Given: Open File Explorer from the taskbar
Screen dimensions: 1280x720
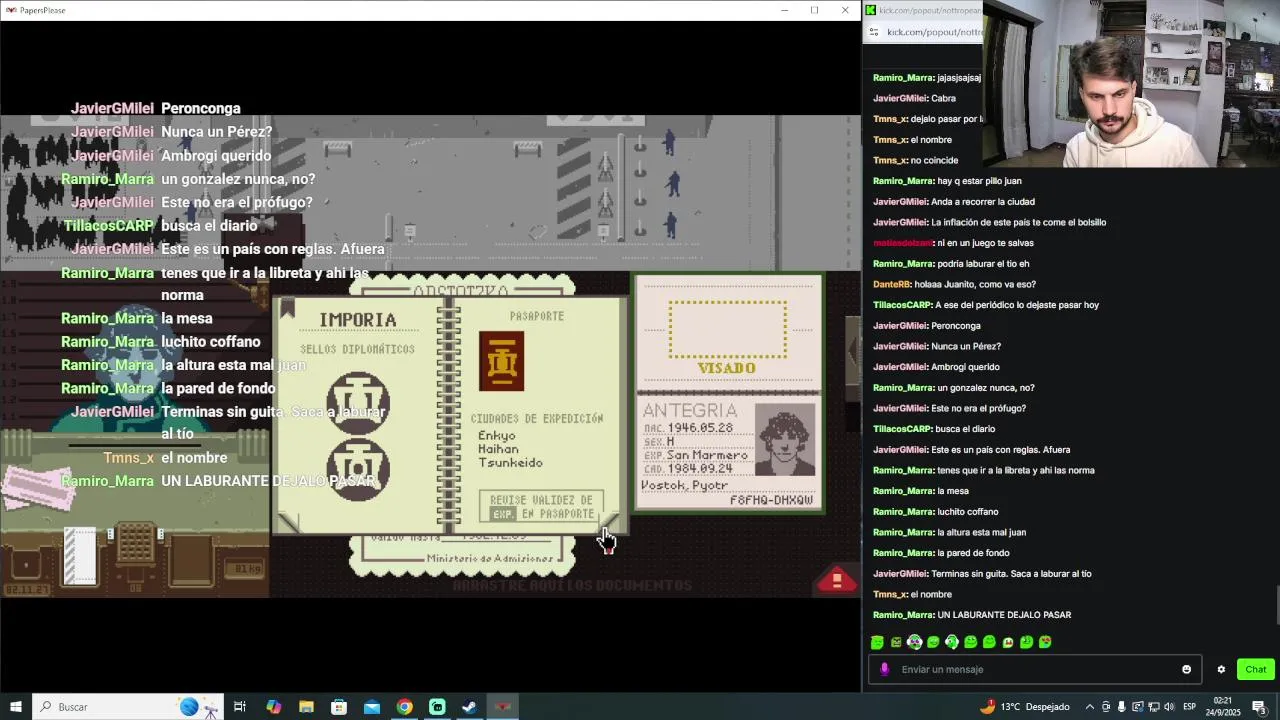Looking at the screenshot, I should click(x=306, y=707).
